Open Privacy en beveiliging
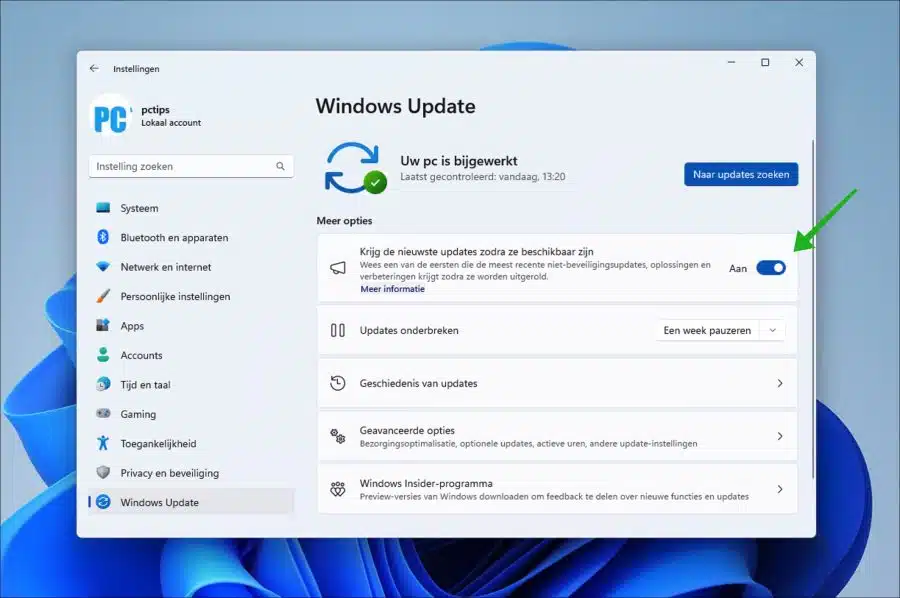This screenshot has width=900, height=598. [x=191, y=472]
